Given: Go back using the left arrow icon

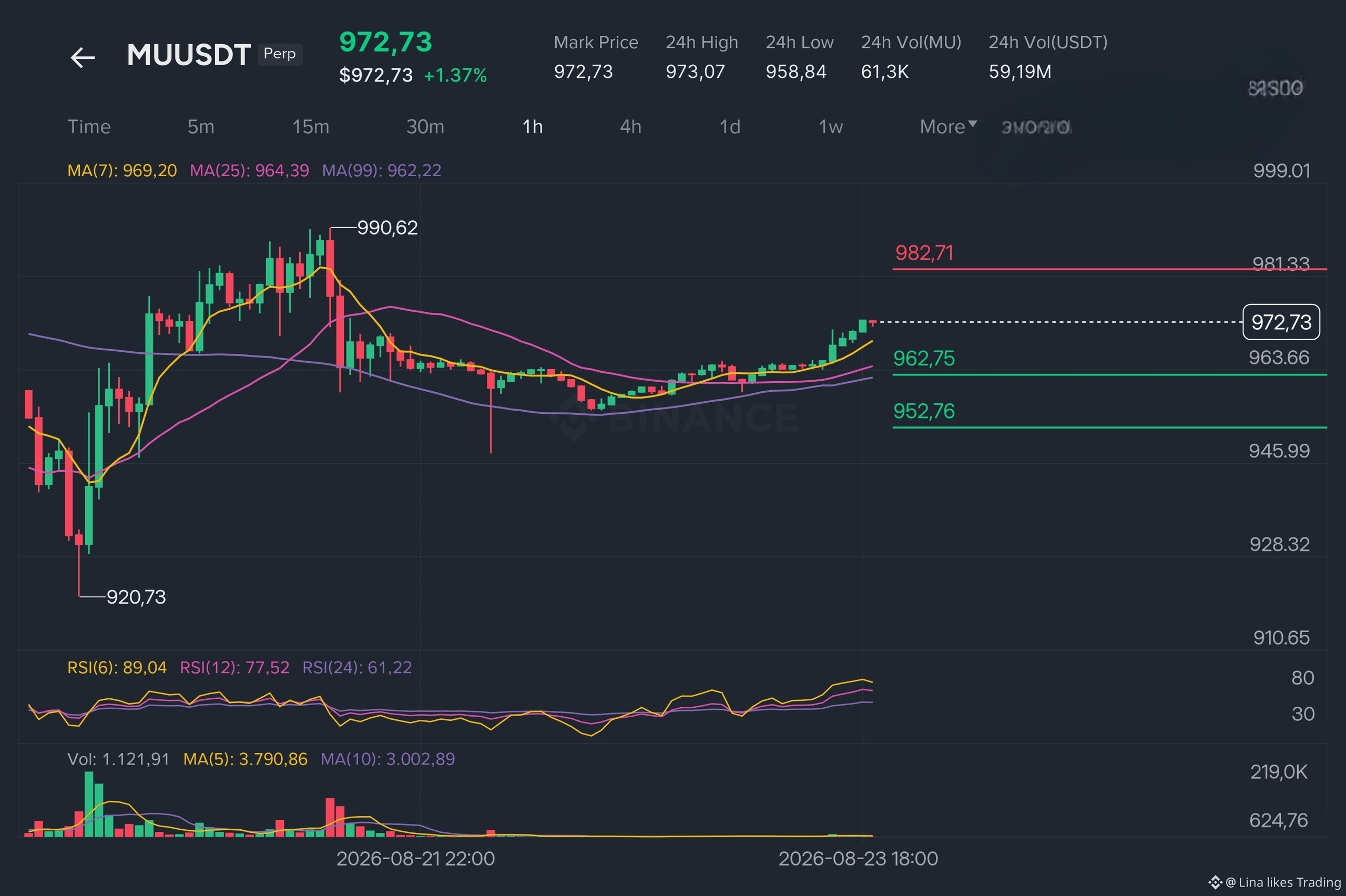Looking at the screenshot, I should click(x=83, y=57).
